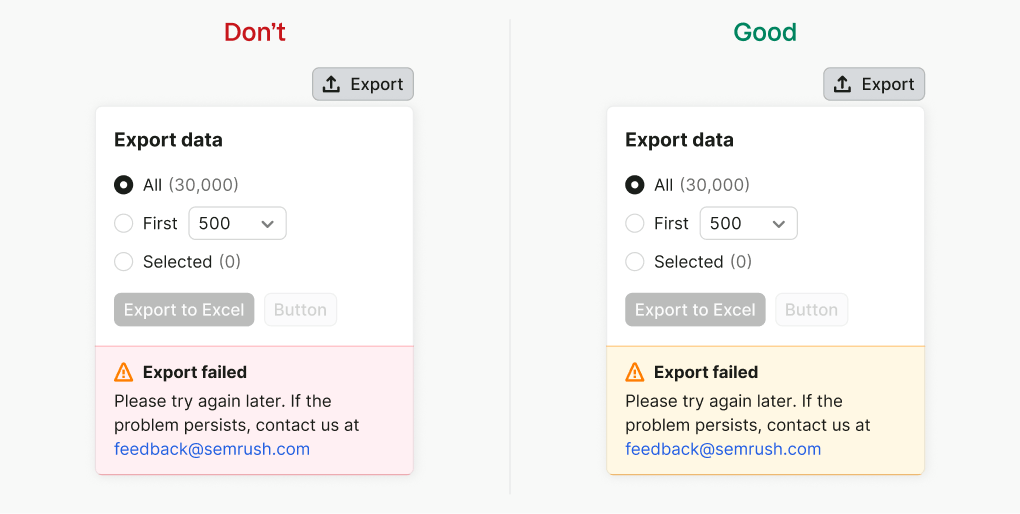Click the upload icon in right Export button
The height and width of the screenshot is (514, 1020).
click(842, 84)
